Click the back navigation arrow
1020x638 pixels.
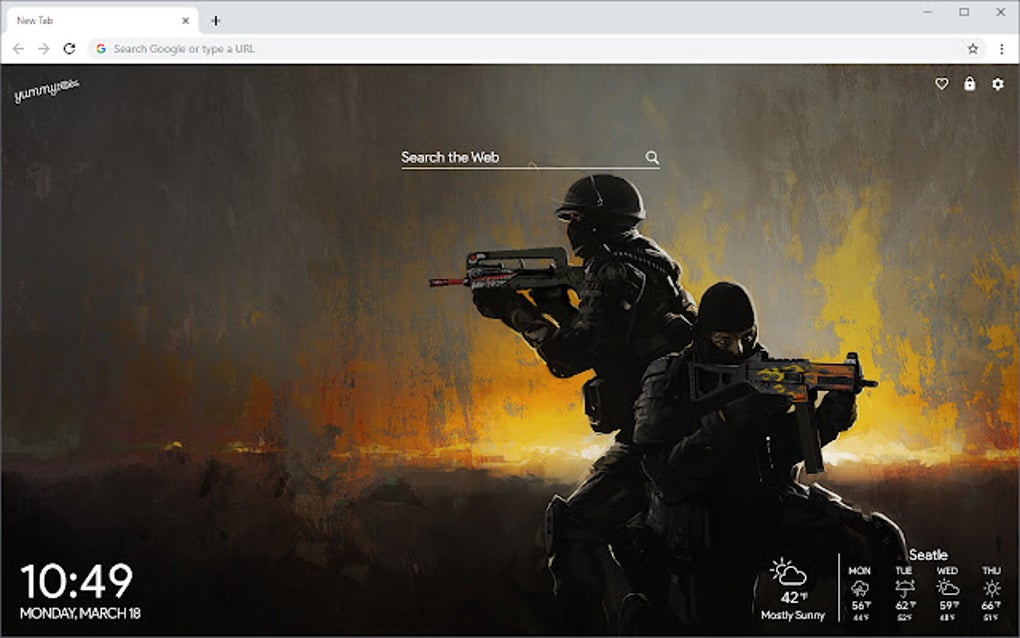(x=18, y=47)
